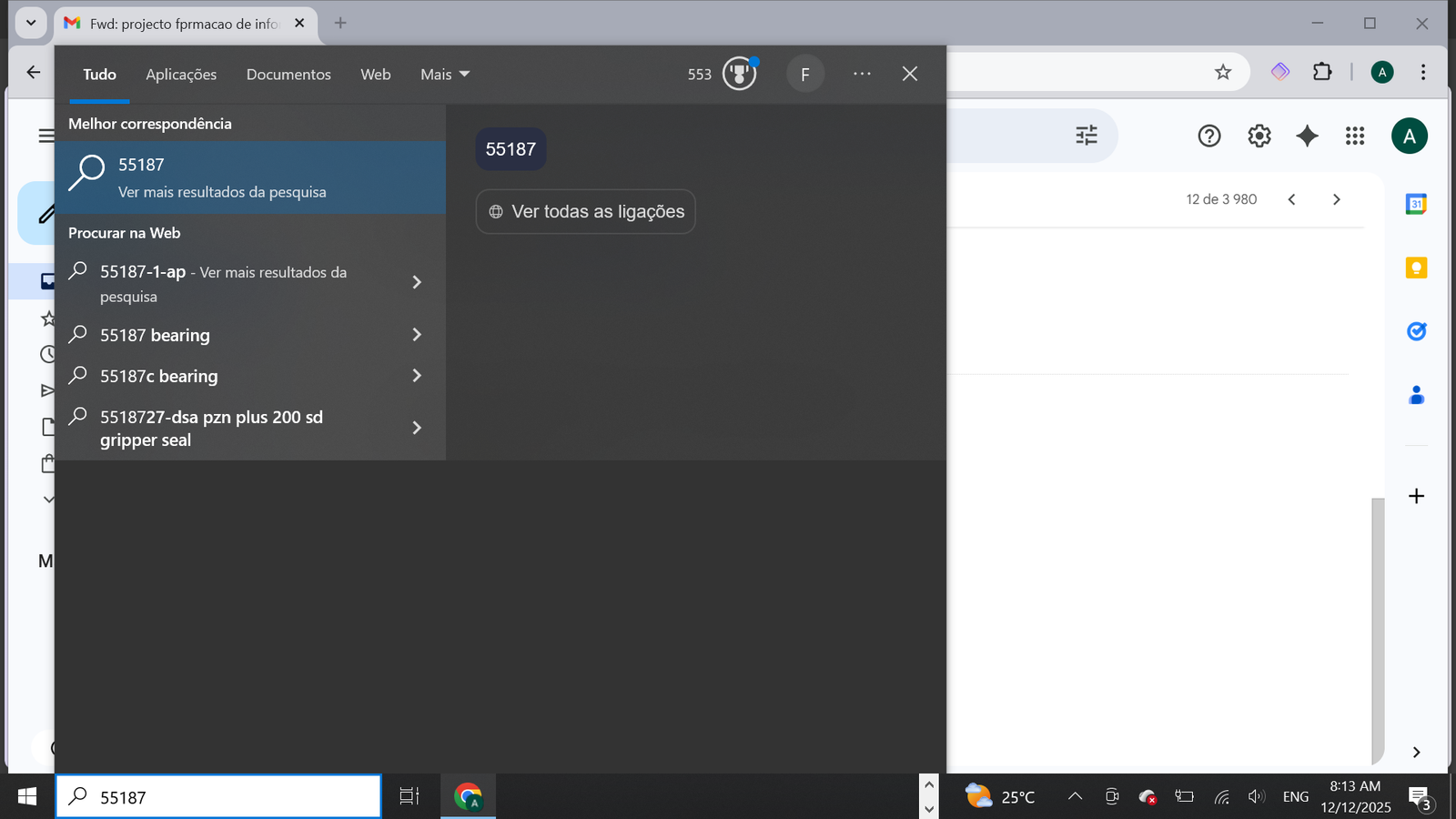Open the weather widget showing 25°C
The width and height of the screenshot is (1456, 819).
tap(1000, 797)
